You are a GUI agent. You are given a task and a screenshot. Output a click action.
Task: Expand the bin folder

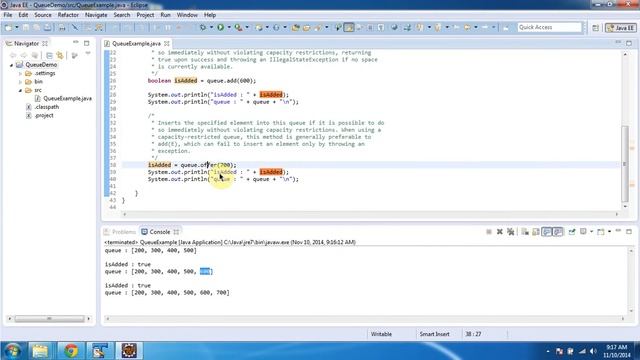tap(20, 82)
